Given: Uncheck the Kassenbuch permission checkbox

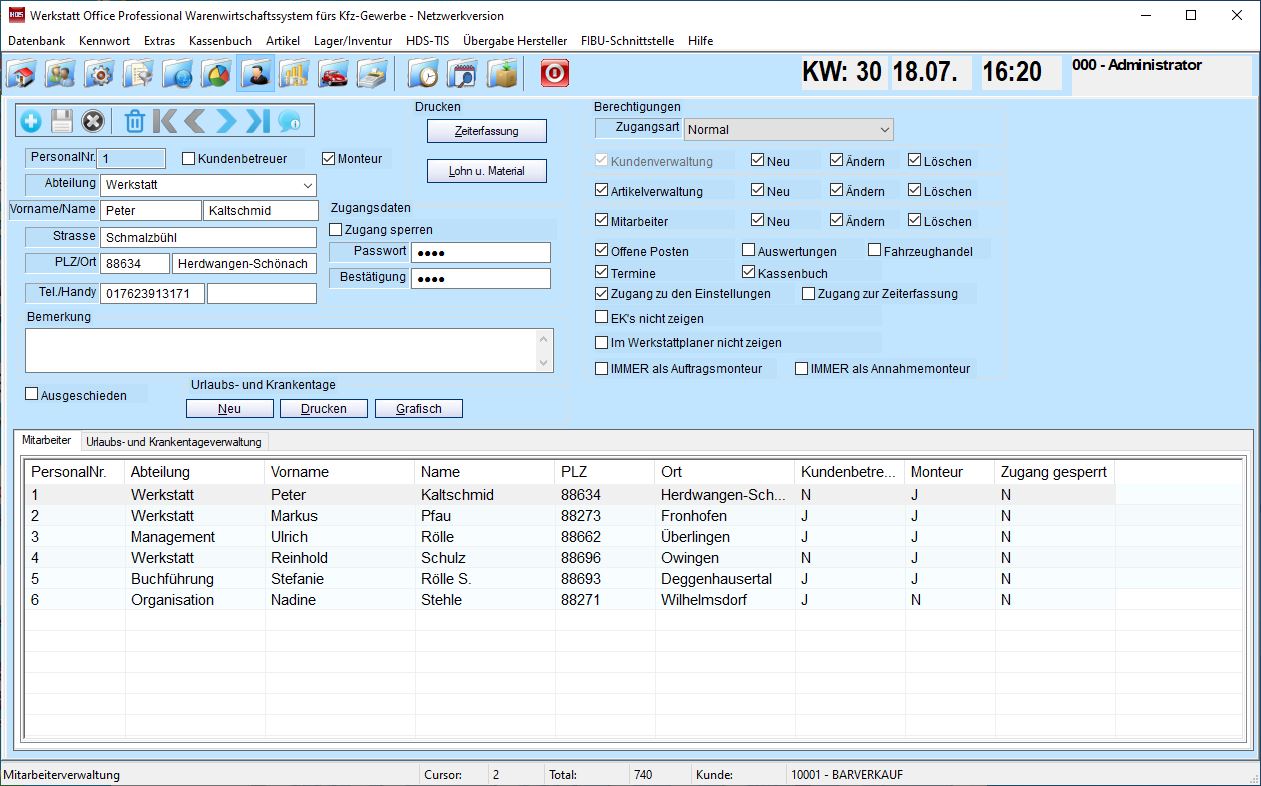Looking at the screenshot, I should click(748, 273).
